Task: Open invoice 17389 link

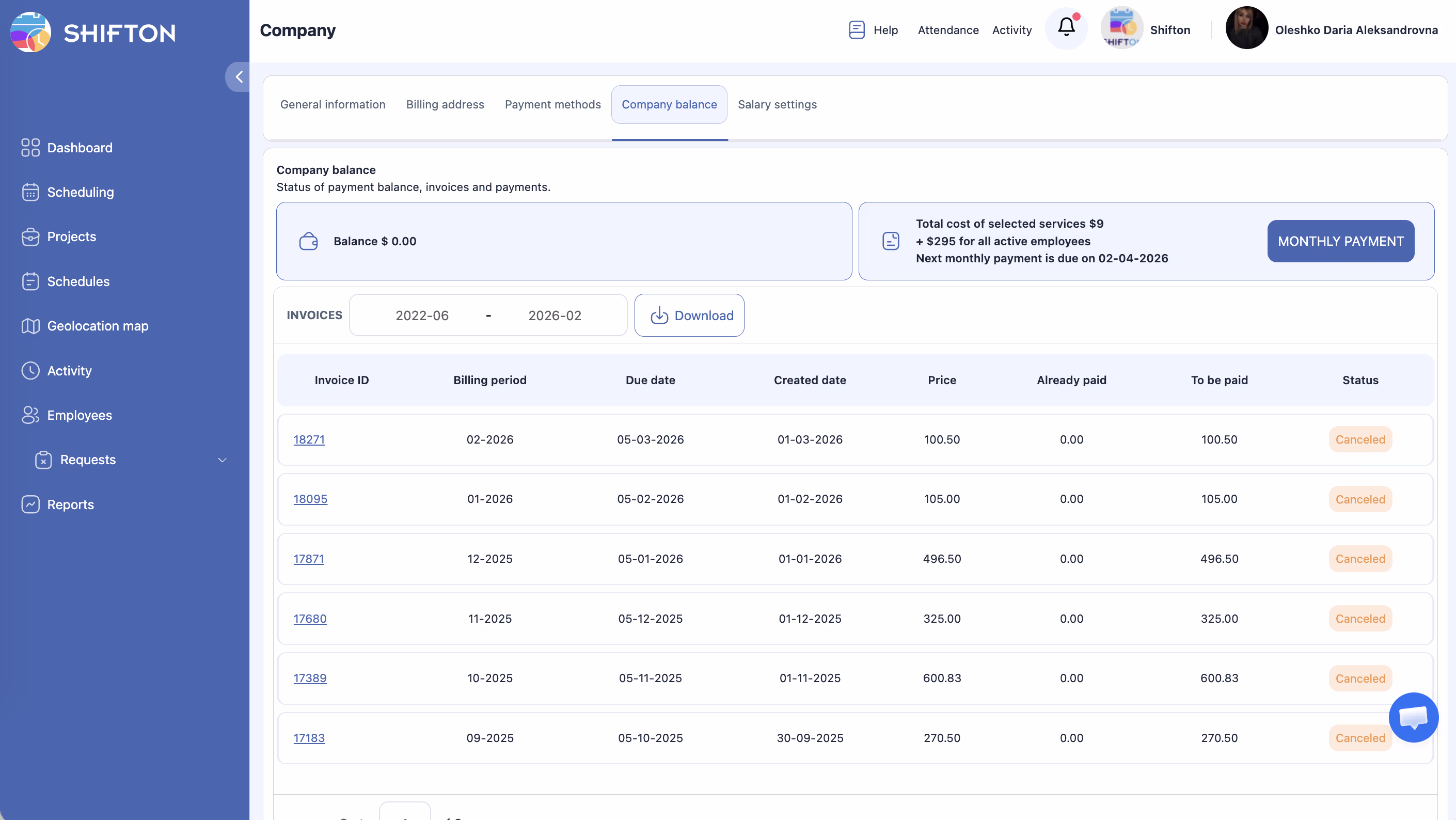Action: [x=310, y=677]
